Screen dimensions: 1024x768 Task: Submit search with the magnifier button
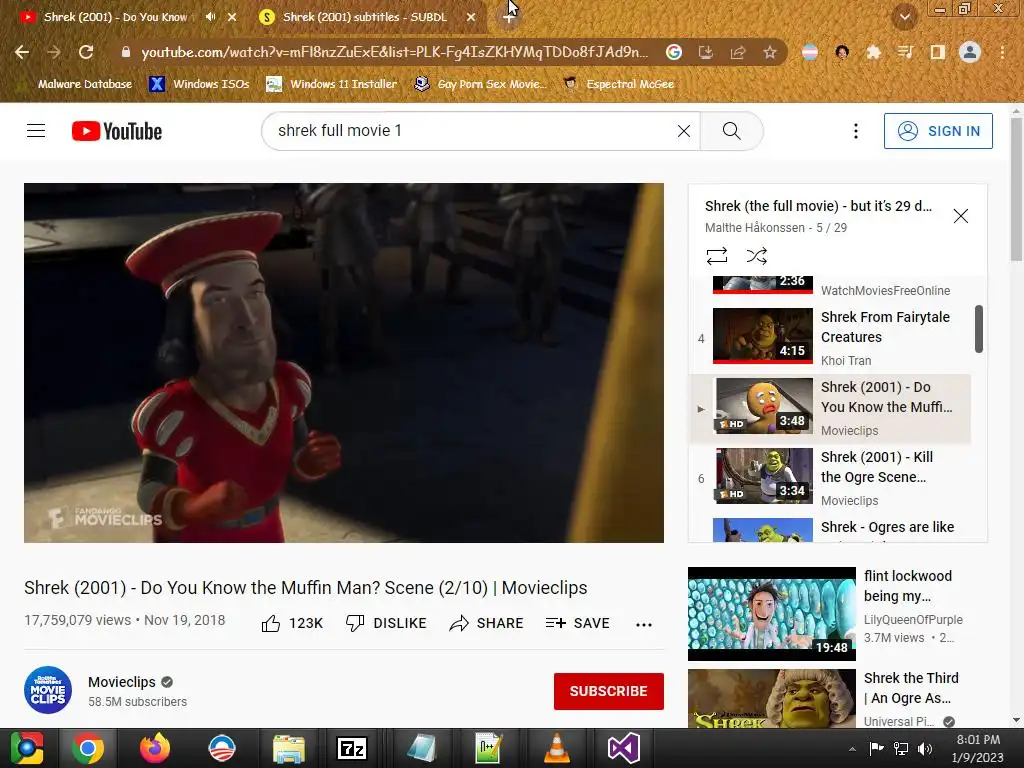[731, 131]
